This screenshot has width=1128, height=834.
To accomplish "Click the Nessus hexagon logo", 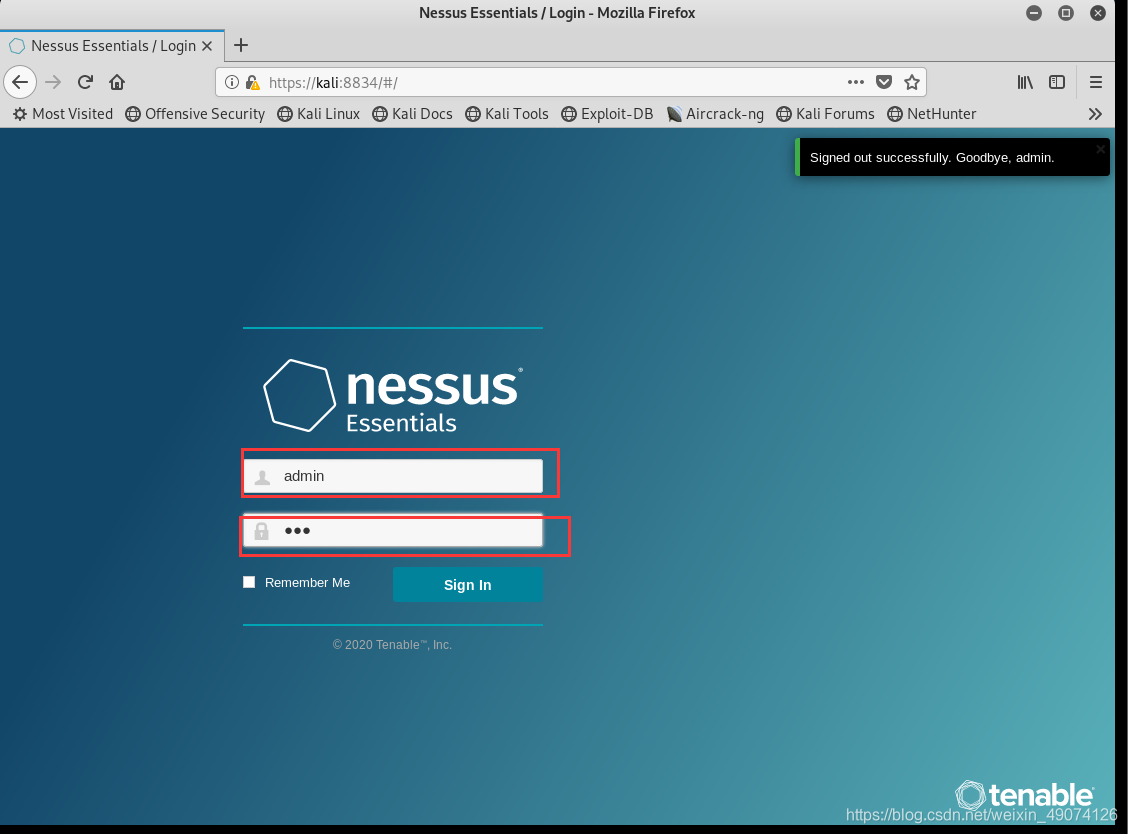I will pos(299,394).
